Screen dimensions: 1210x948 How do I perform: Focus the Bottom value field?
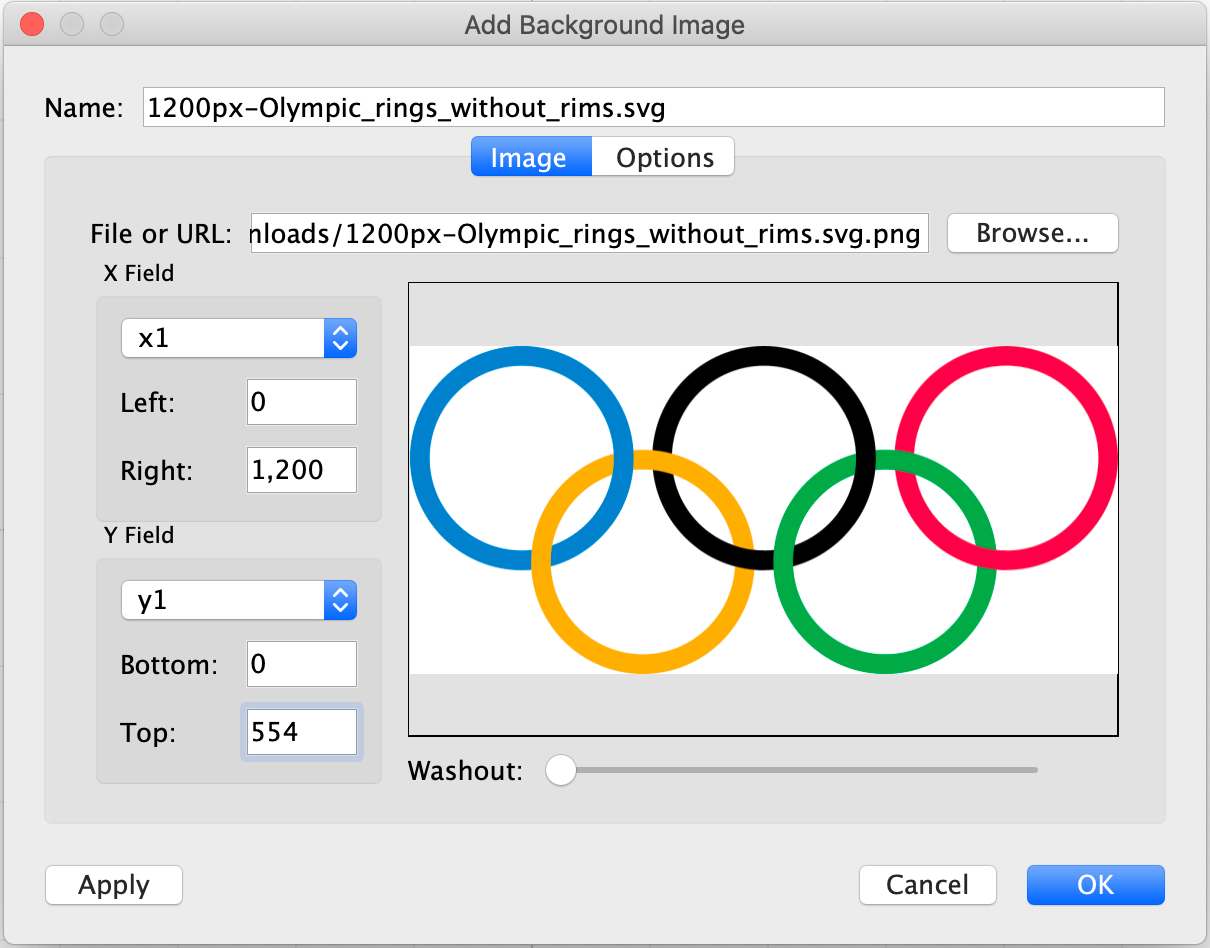point(302,664)
